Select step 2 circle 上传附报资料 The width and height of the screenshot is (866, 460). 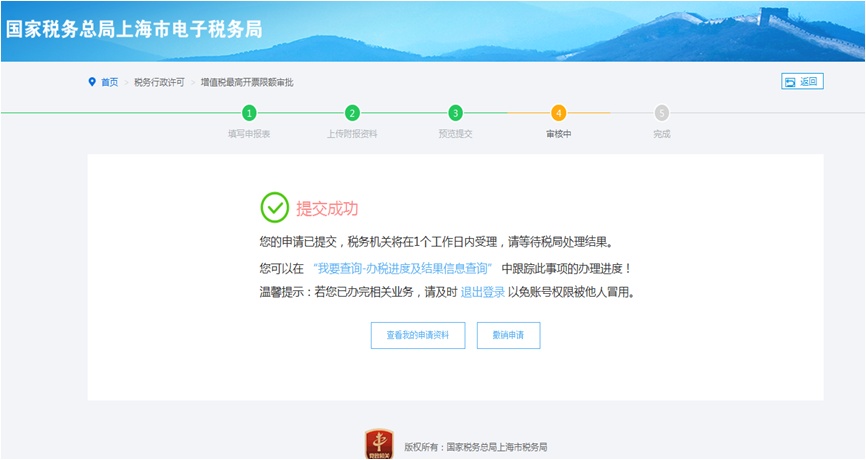[352, 113]
